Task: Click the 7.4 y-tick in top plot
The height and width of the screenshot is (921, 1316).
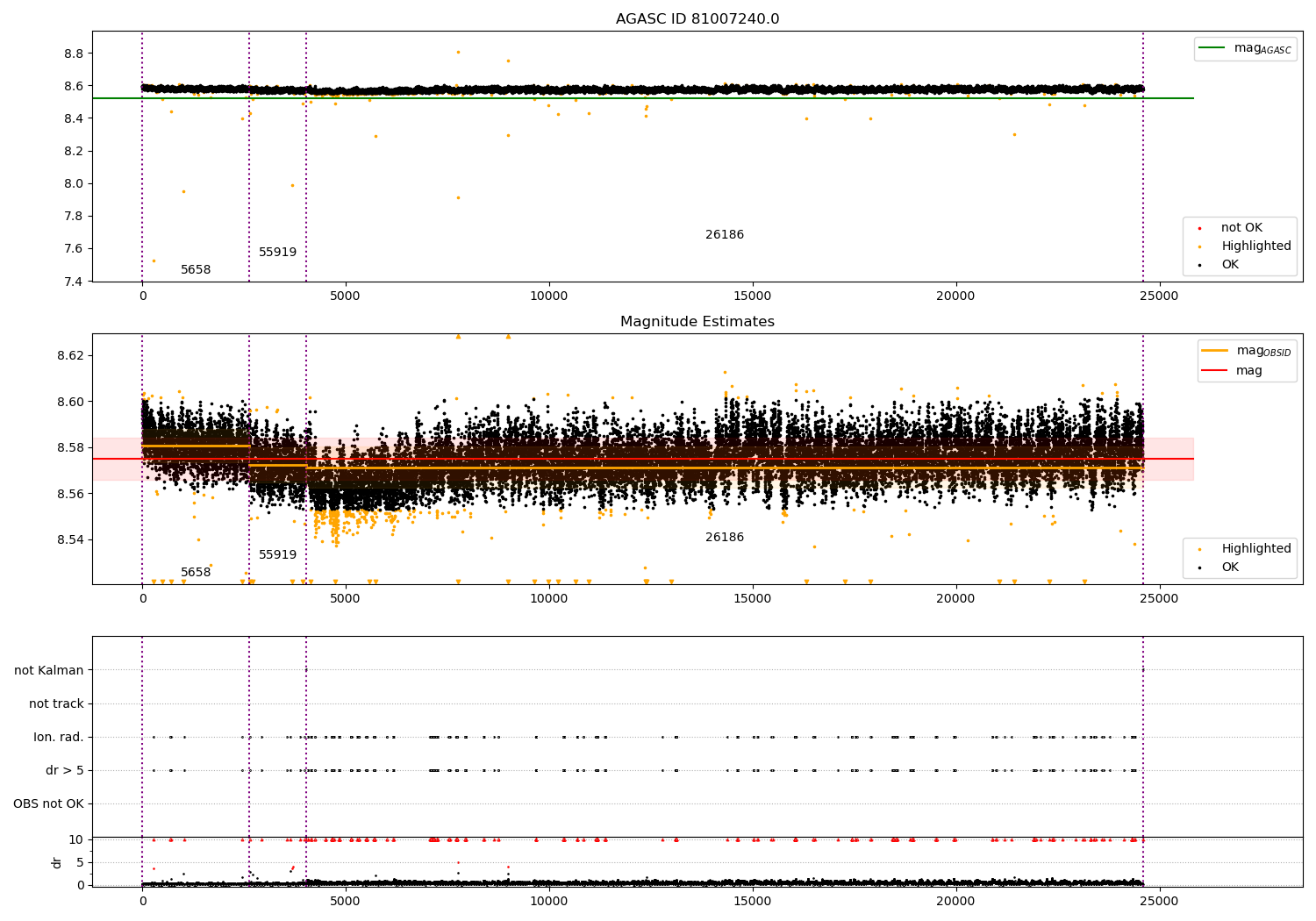Action: tap(75, 282)
